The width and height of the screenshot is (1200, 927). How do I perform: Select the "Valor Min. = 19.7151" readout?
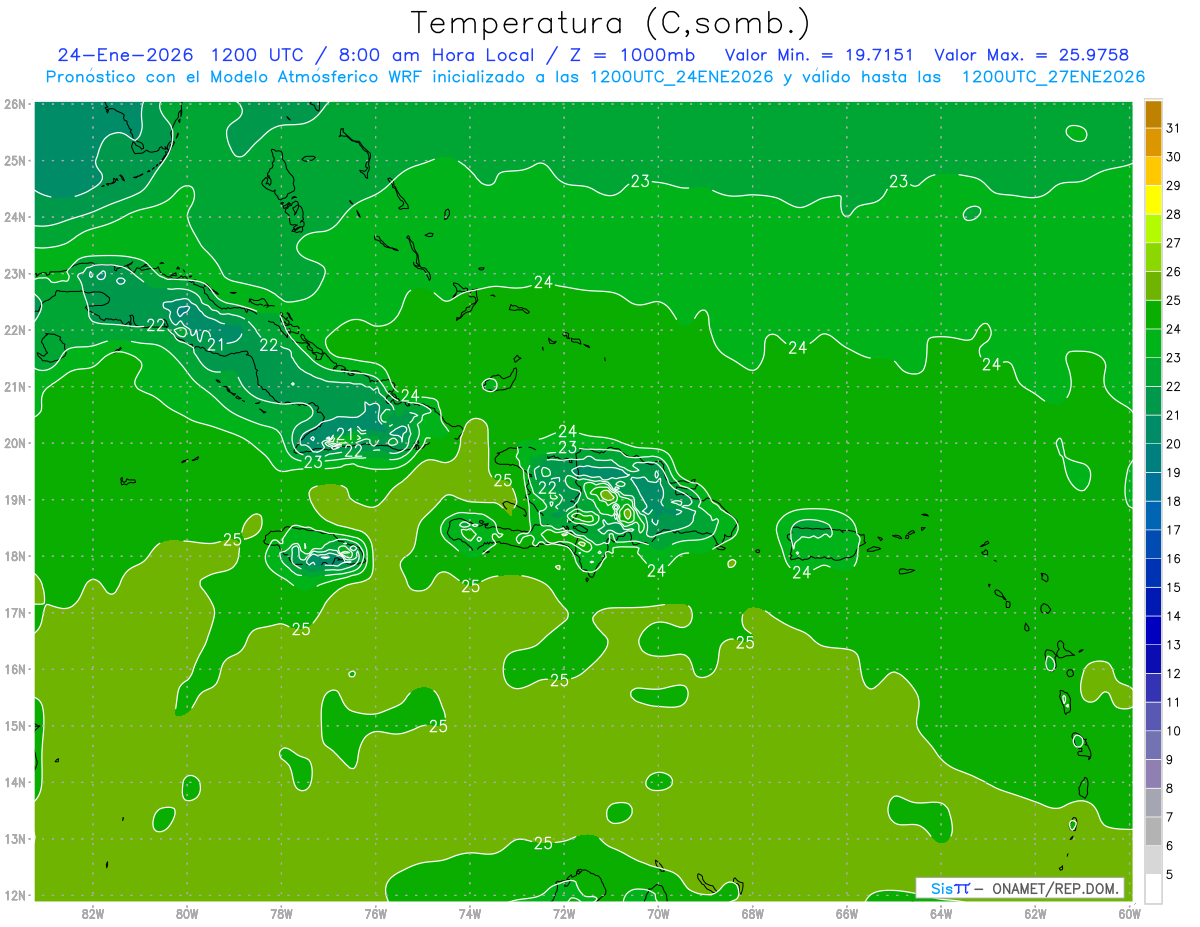[x=819, y=55]
